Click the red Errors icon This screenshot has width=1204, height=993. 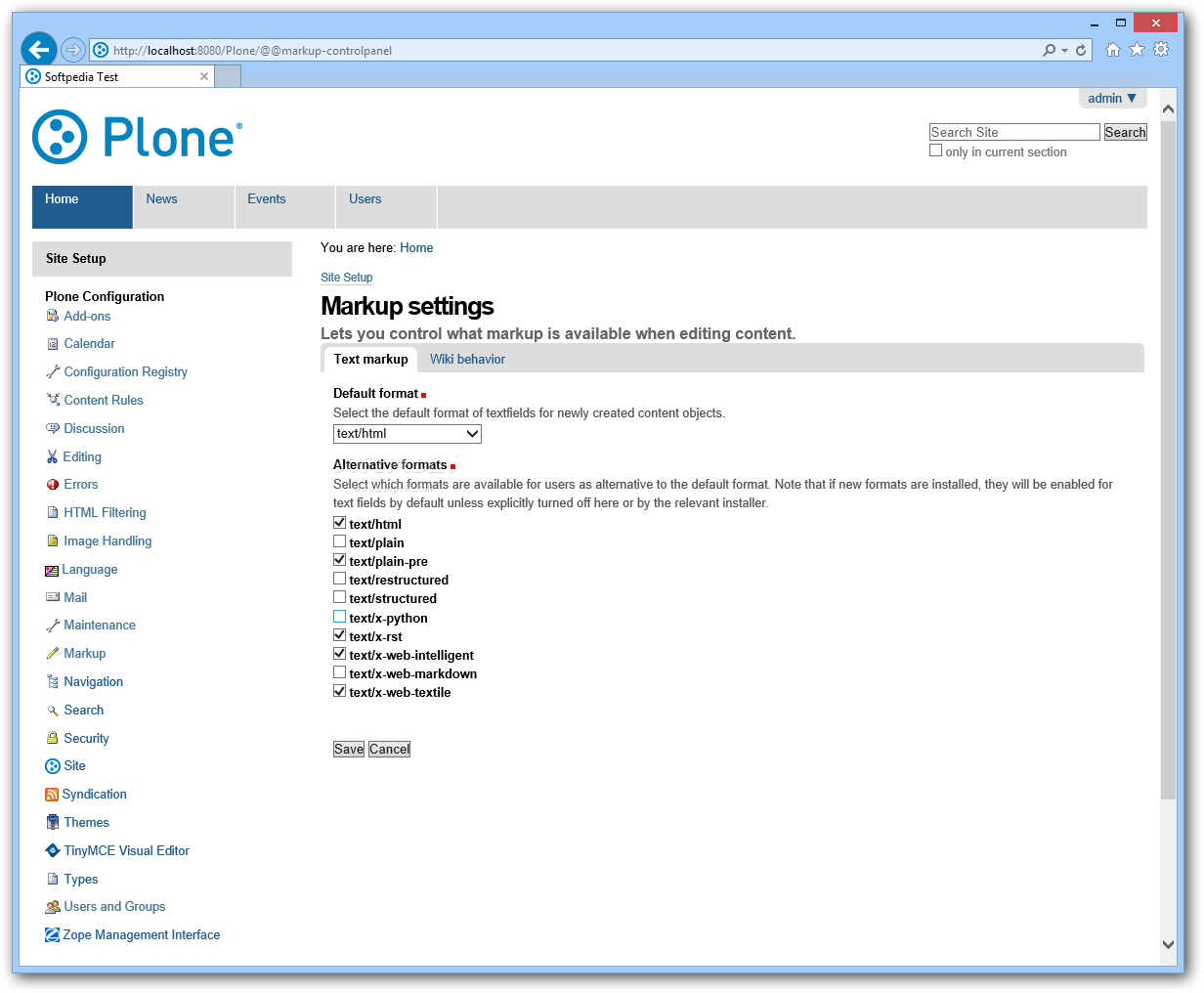pyautogui.click(x=53, y=485)
